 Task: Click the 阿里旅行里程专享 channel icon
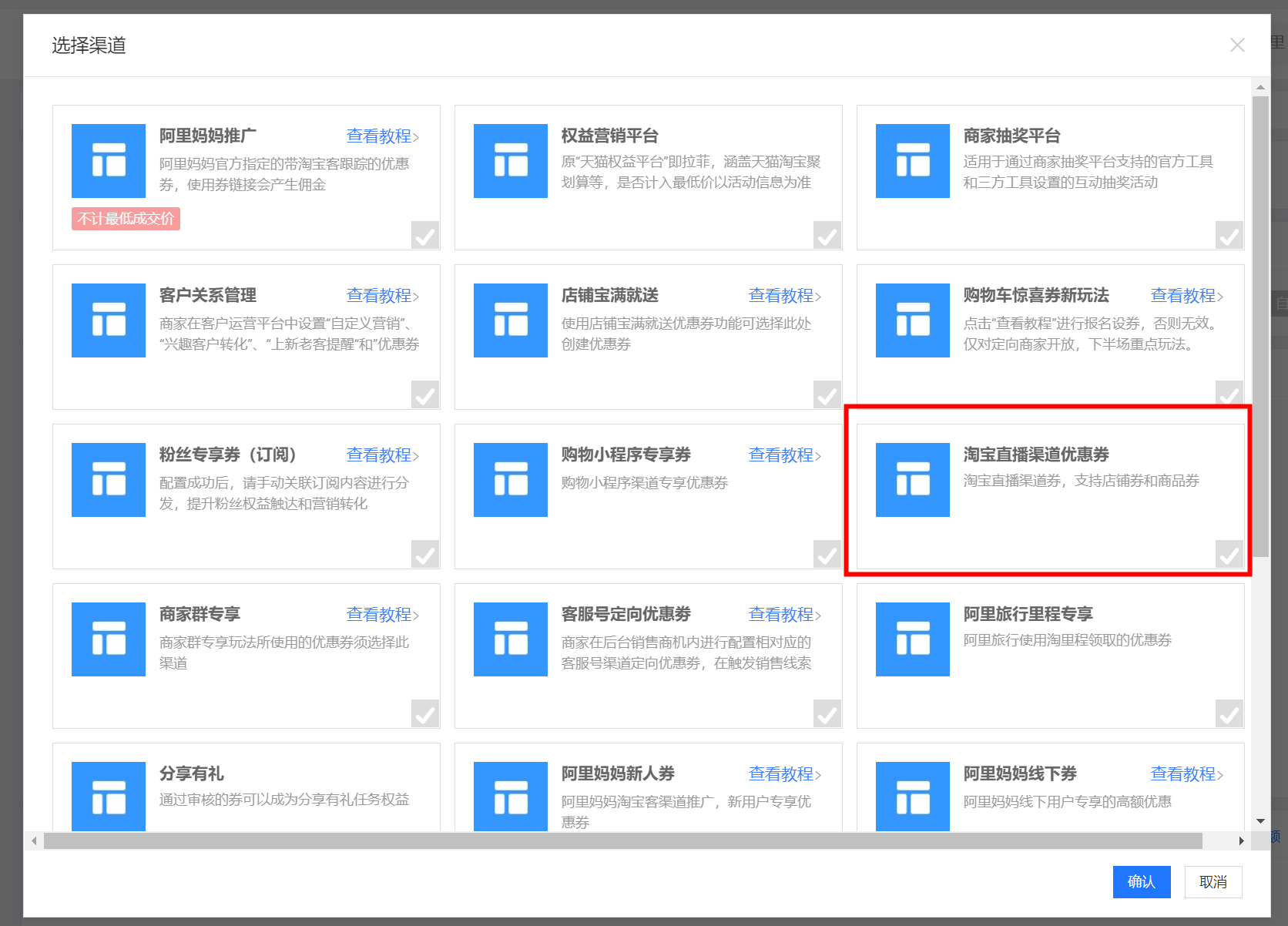(x=913, y=639)
